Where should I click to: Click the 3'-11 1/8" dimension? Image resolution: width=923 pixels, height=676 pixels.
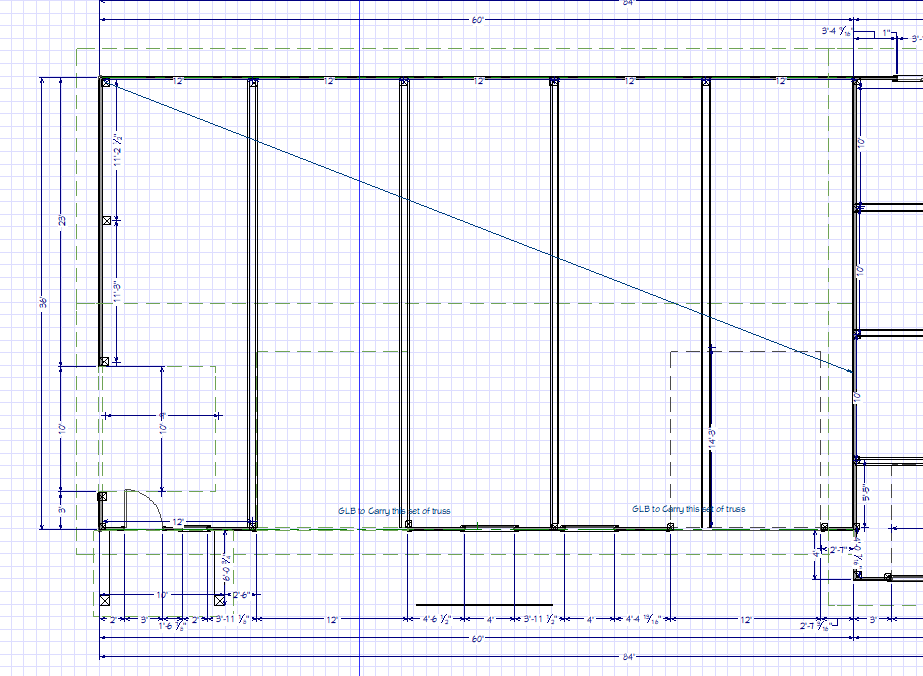[x=233, y=619]
